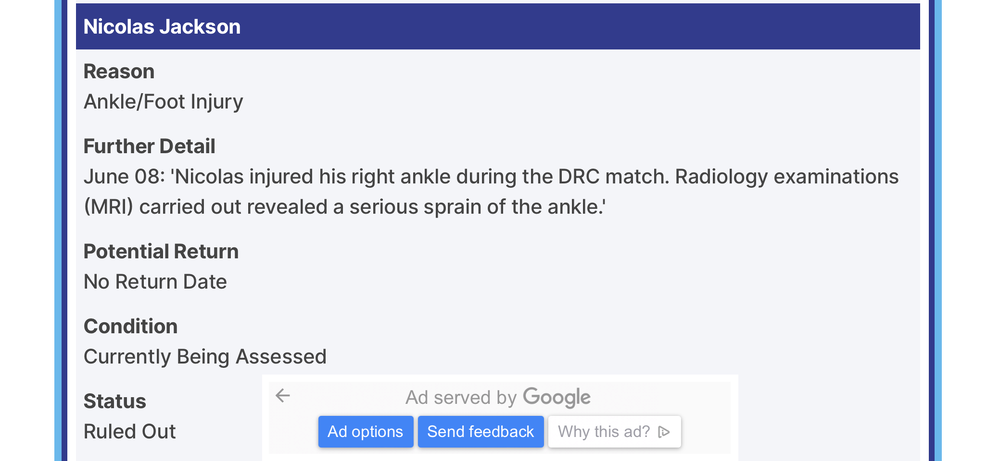Click the Reason label

click(119, 71)
